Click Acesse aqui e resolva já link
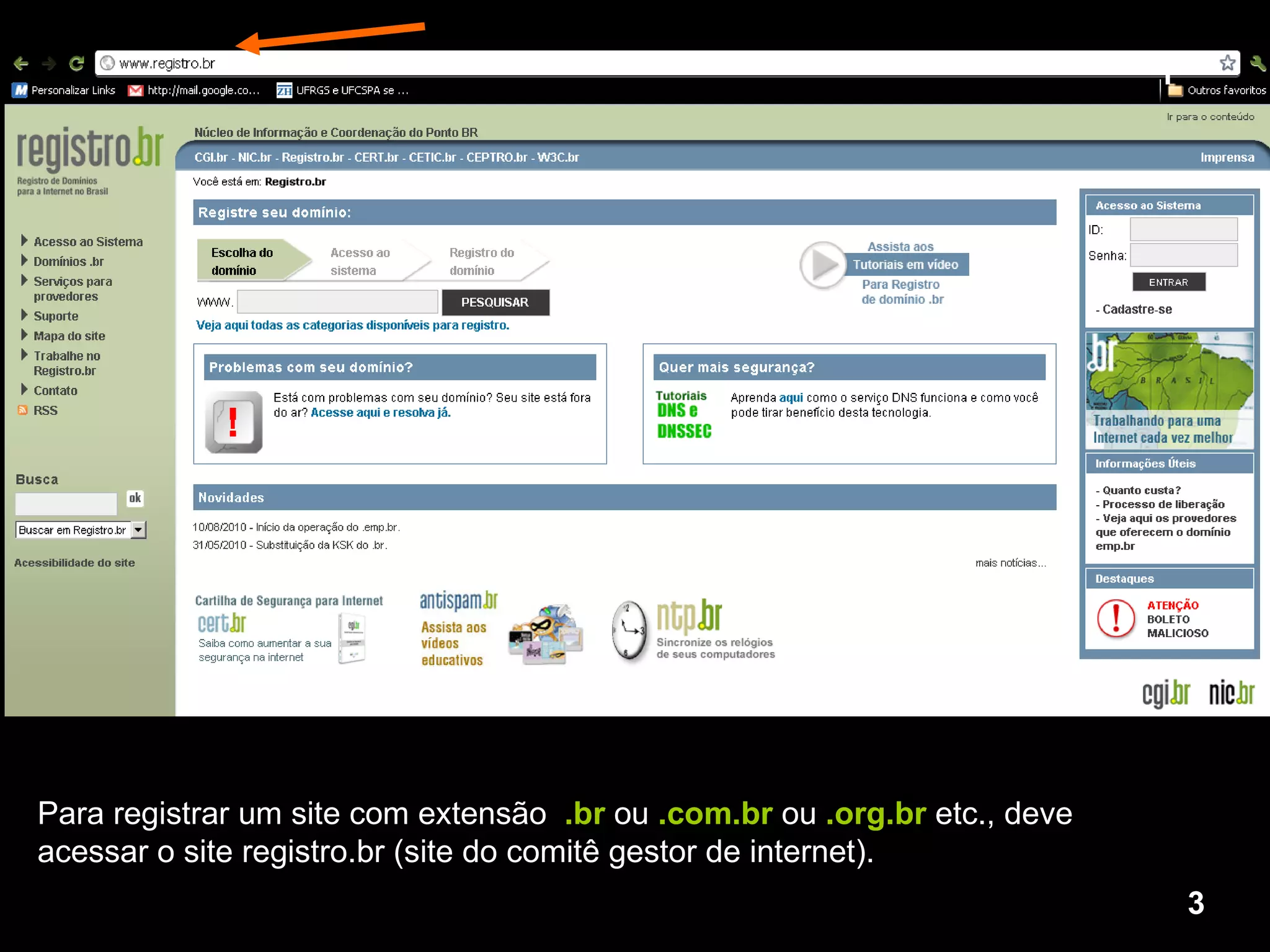Screen dimensions: 1270x952 point(381,413)
